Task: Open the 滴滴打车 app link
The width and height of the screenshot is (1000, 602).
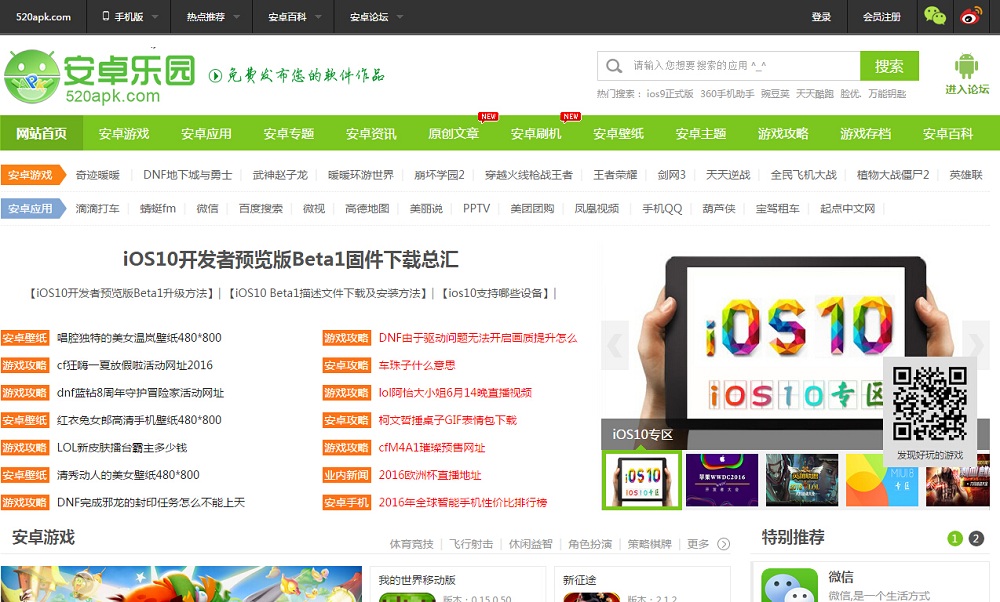Action: [x=98, y=209]
